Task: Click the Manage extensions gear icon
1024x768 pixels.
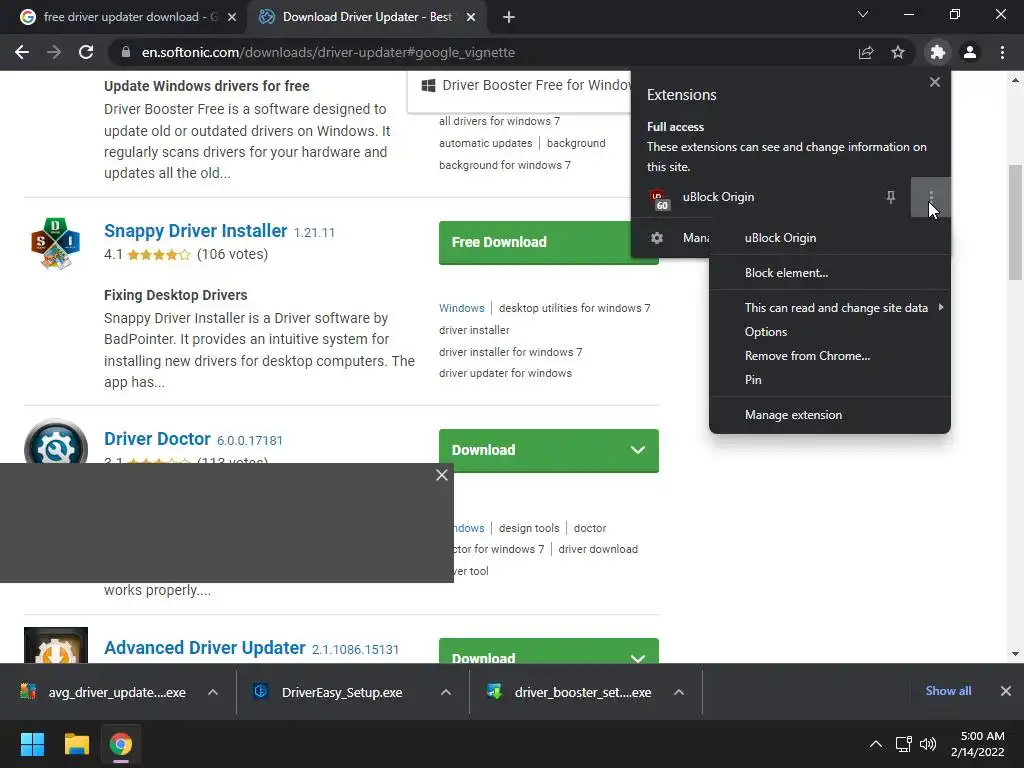Action: pos(657,238)
